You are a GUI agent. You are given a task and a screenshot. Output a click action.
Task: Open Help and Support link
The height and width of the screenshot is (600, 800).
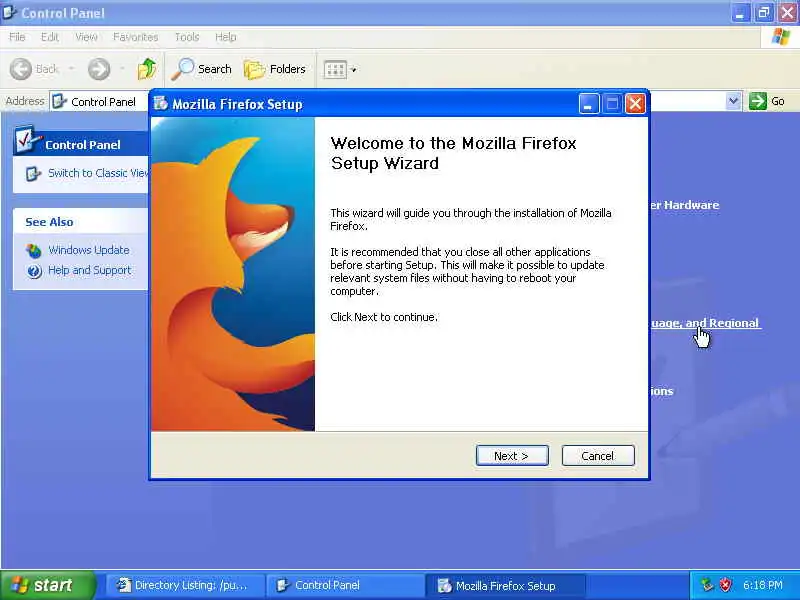click(x=90, y=270)
